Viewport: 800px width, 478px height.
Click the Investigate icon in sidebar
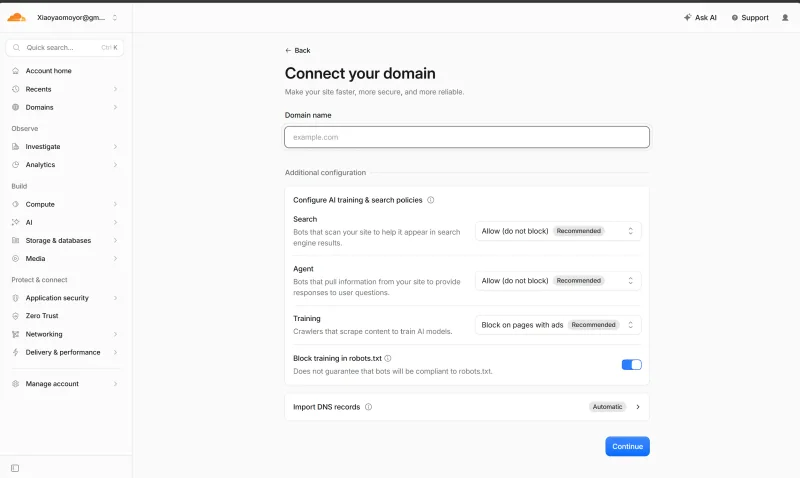click(15, 146)
